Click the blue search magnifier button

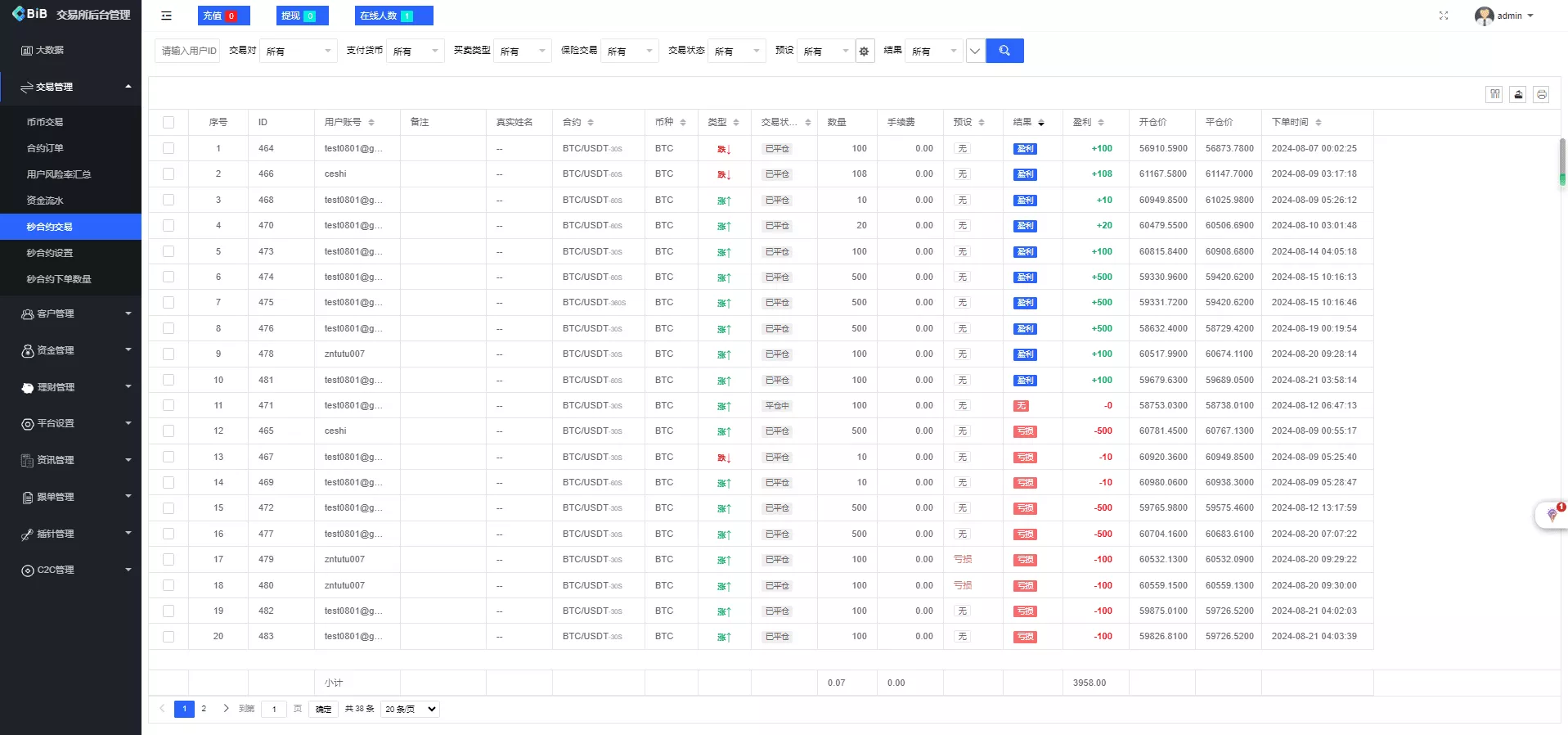1004,51
